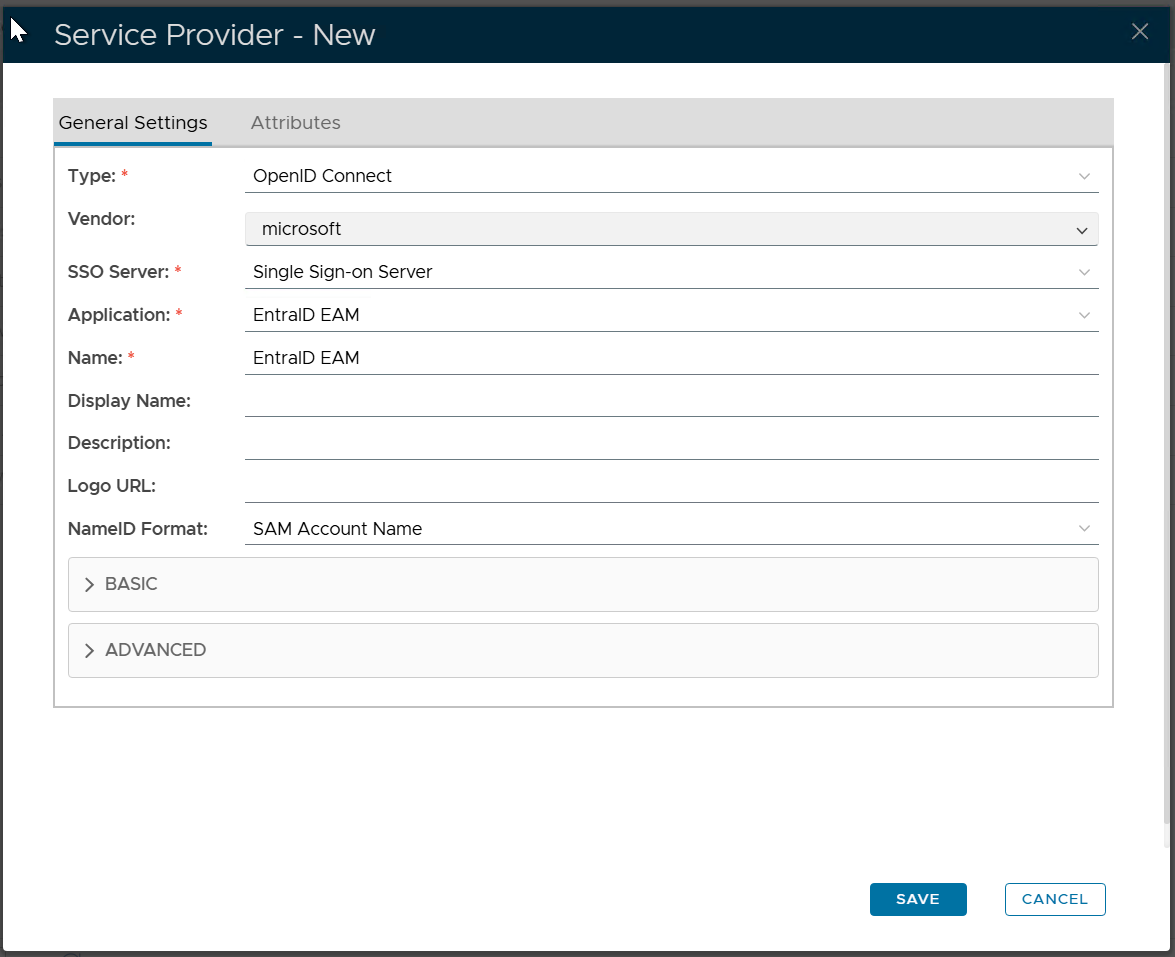Click the CANCEL button
1175x957 pixels.
point(1054,899)
